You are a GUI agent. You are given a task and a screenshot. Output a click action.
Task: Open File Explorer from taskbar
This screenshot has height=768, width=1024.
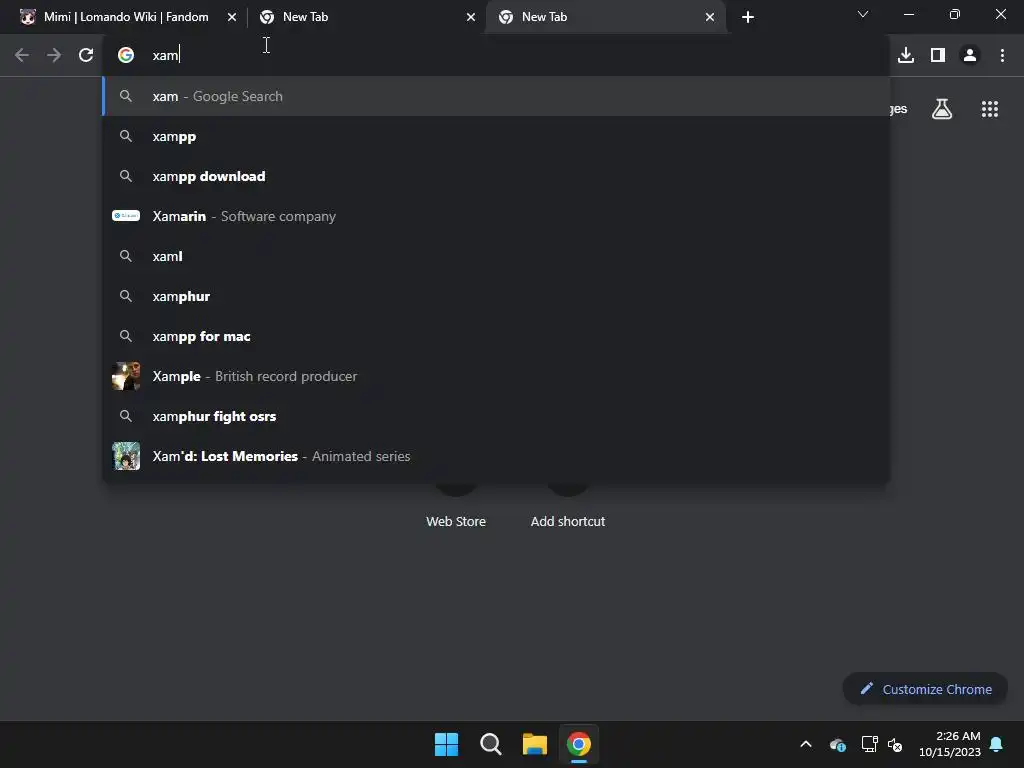(x=535, y=744)
